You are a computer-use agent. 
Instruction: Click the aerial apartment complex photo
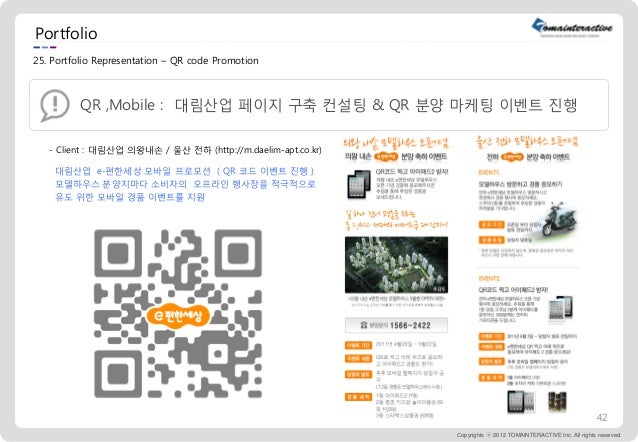click(x=396, y=265)
